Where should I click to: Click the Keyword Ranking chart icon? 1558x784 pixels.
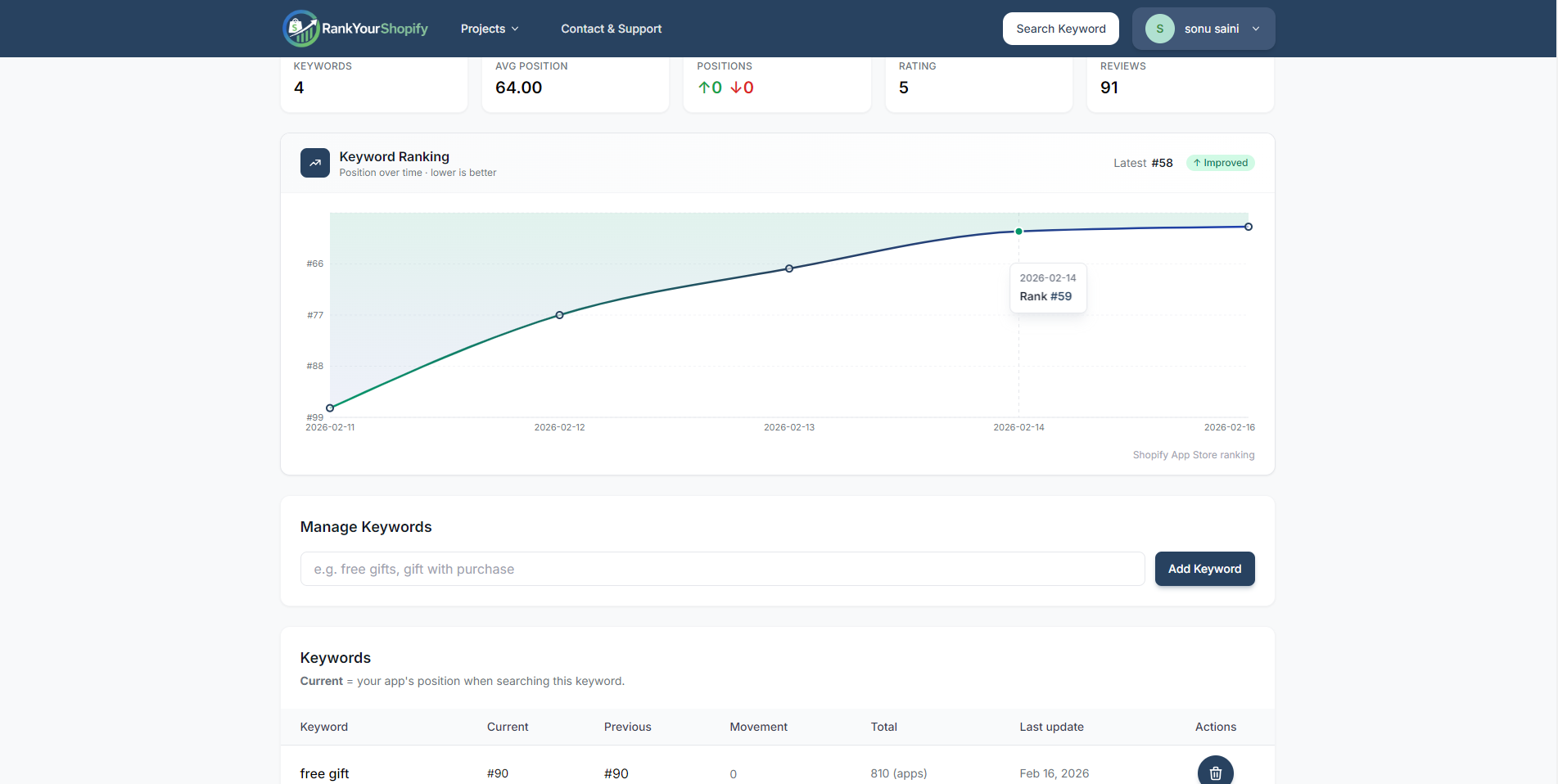(314, 163)
